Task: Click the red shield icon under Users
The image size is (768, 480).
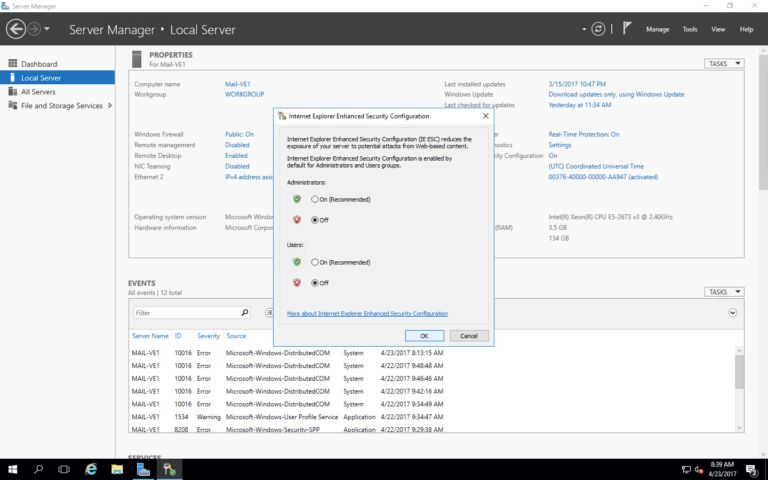Action: [297, 282]
